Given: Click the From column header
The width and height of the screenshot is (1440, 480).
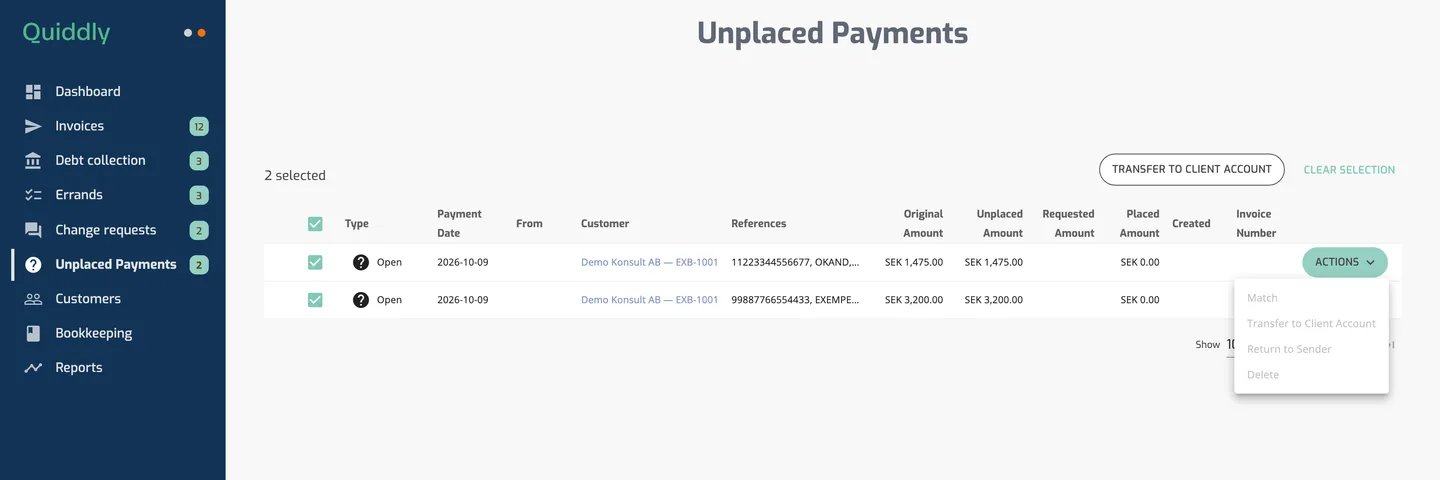Looking at the screenshot, I should [529, 224].
